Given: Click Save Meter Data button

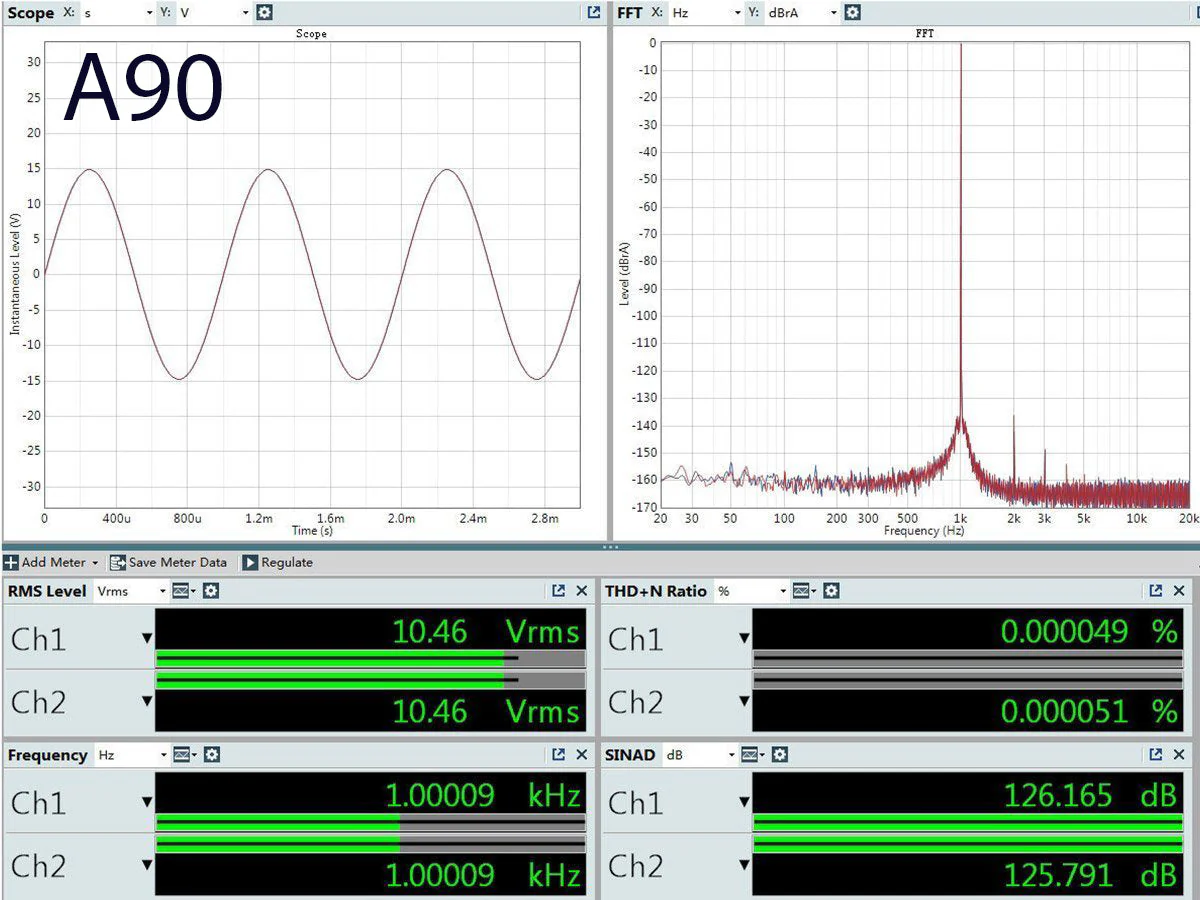Looking at the screenshot, I should pyautogui.click(x=168, y=563).
